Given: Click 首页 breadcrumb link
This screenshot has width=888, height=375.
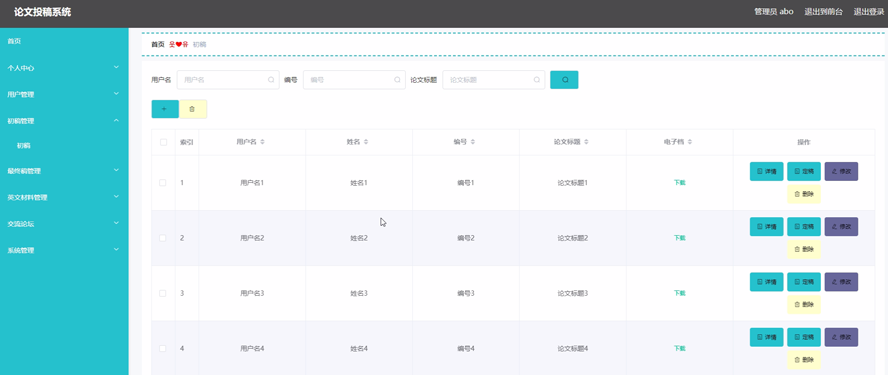Looking at the screenshot, I should (x=157, y=44).
